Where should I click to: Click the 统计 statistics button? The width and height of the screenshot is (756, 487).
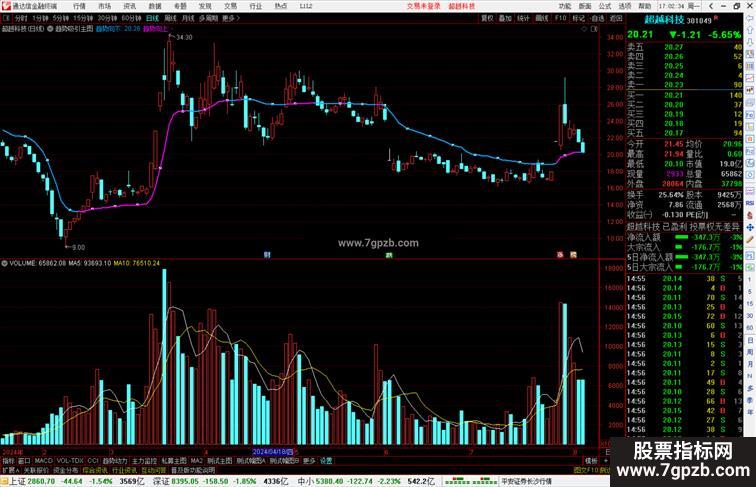click(523, 18)
